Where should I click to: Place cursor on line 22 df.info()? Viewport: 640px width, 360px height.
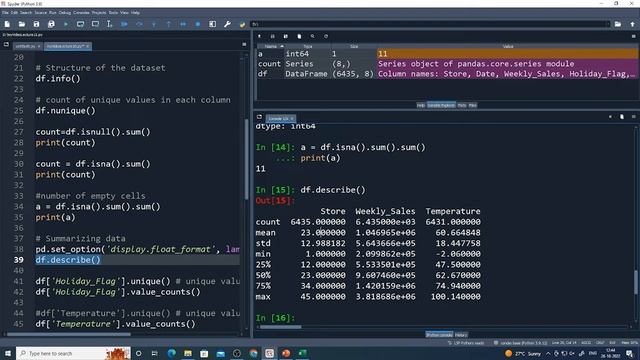tap(58, 79)
